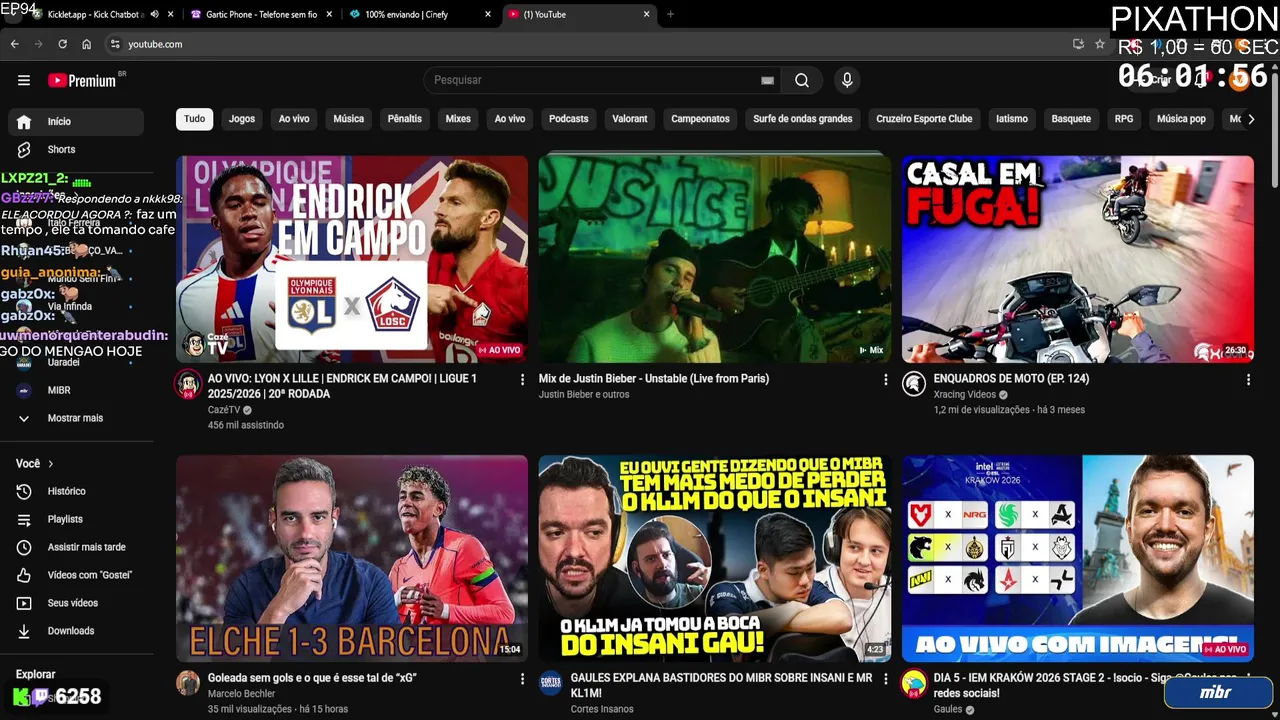1280x720 pixels.
Task: Reload the page
Action: [63, 44]
